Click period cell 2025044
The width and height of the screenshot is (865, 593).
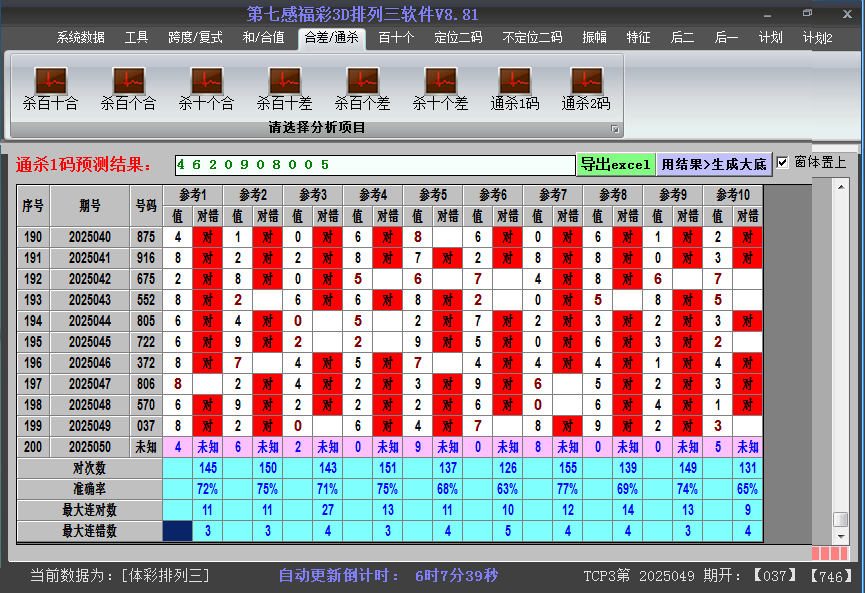click(90, 321)
